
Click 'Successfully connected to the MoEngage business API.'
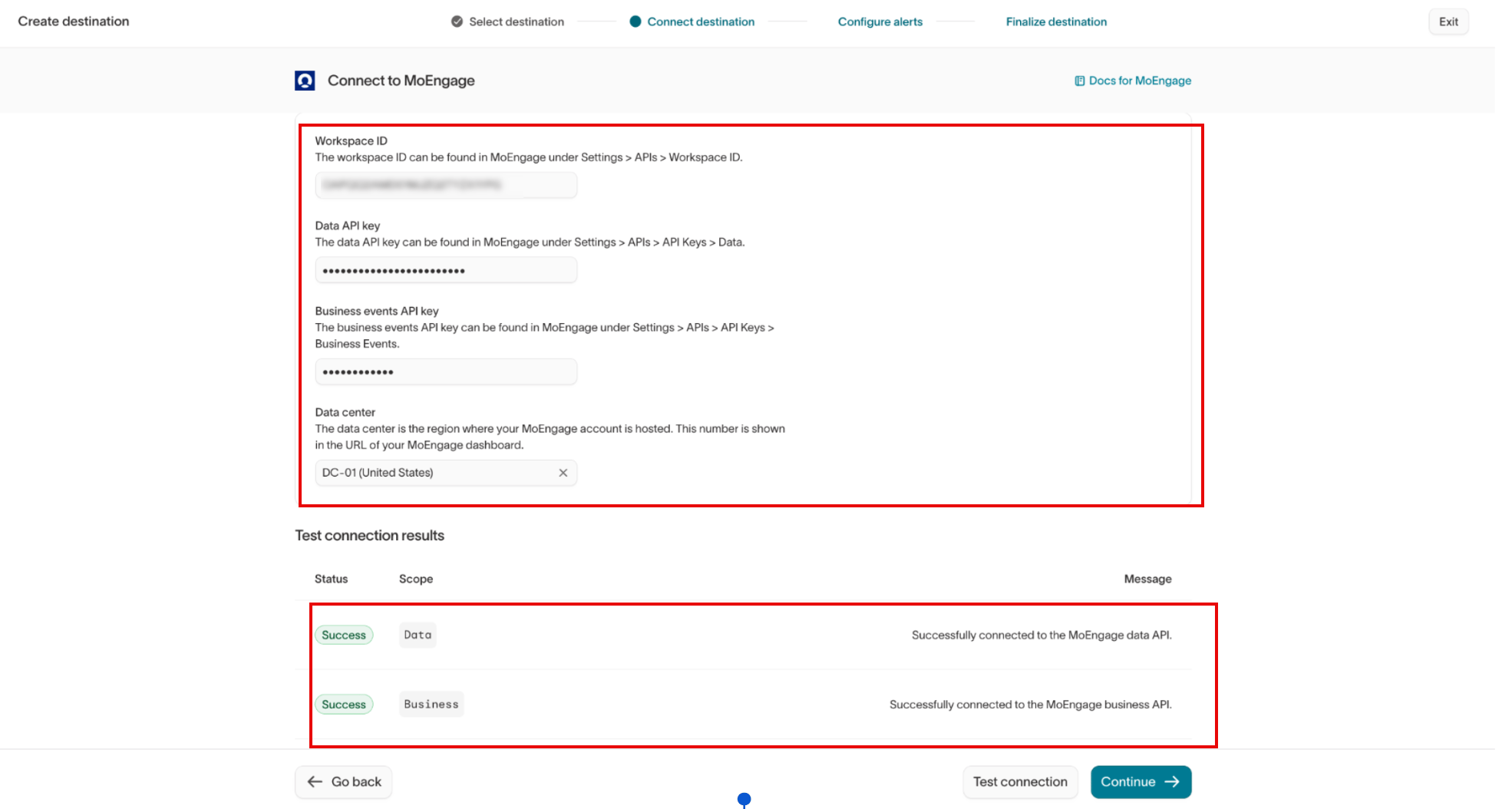click(x=1031, y=705)
